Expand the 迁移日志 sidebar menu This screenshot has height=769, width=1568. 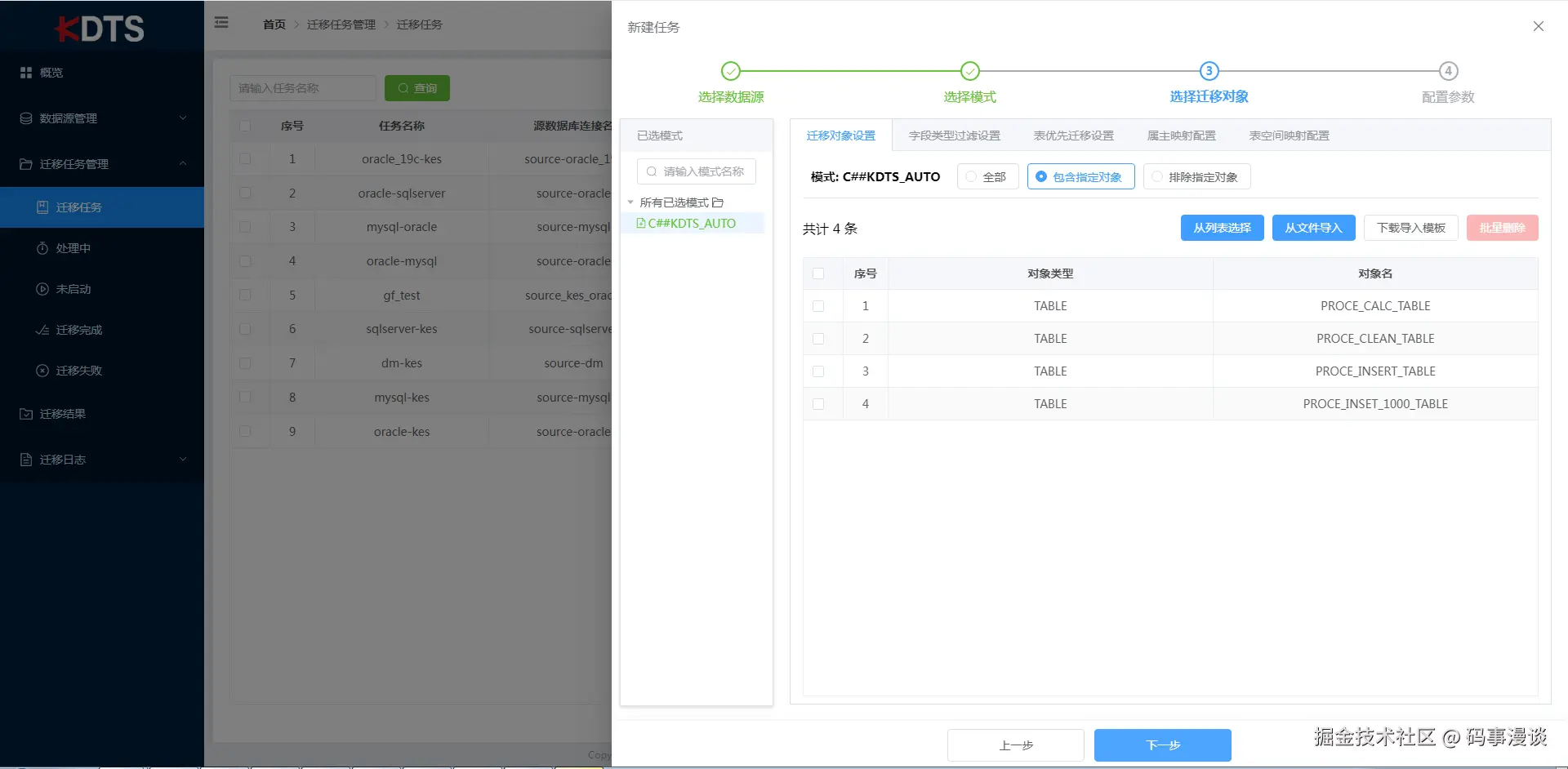pos(101,460)
